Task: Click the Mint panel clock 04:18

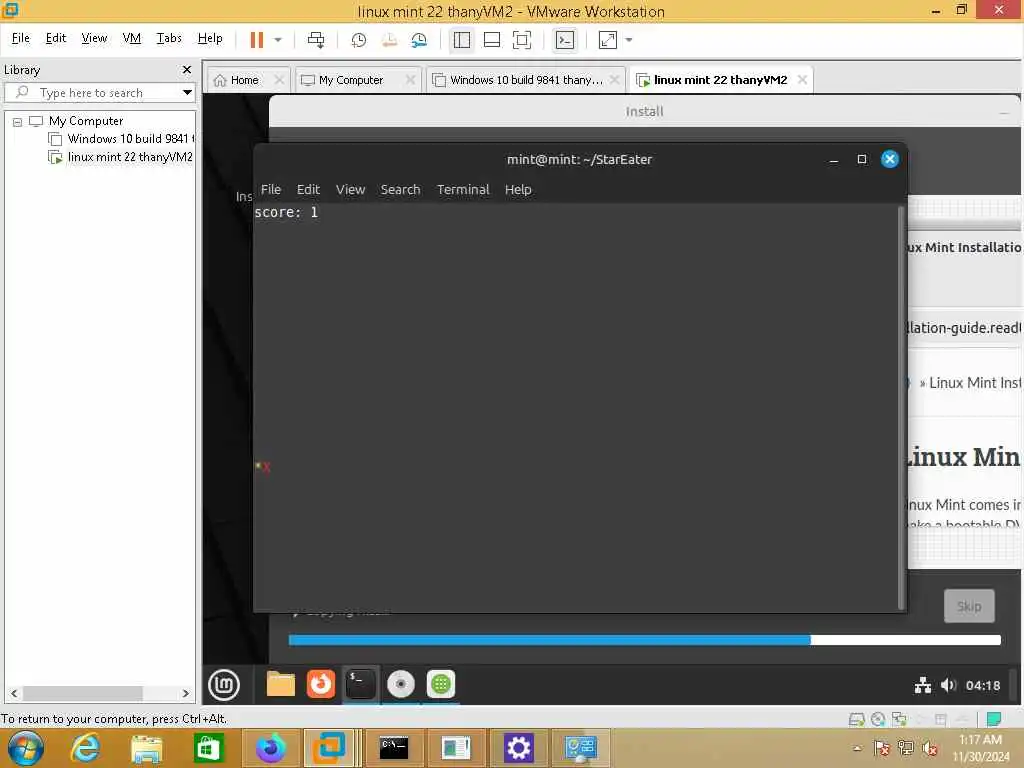Action: pos(983,686)
